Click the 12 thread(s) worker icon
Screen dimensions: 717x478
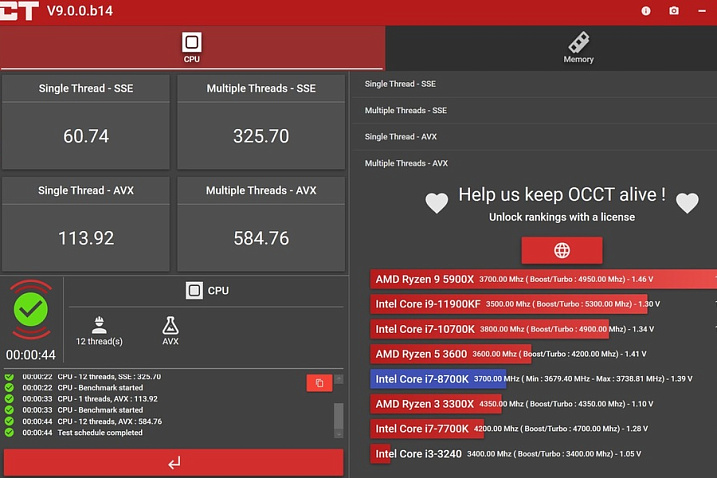pyautogui.click(x=99, y=325)
